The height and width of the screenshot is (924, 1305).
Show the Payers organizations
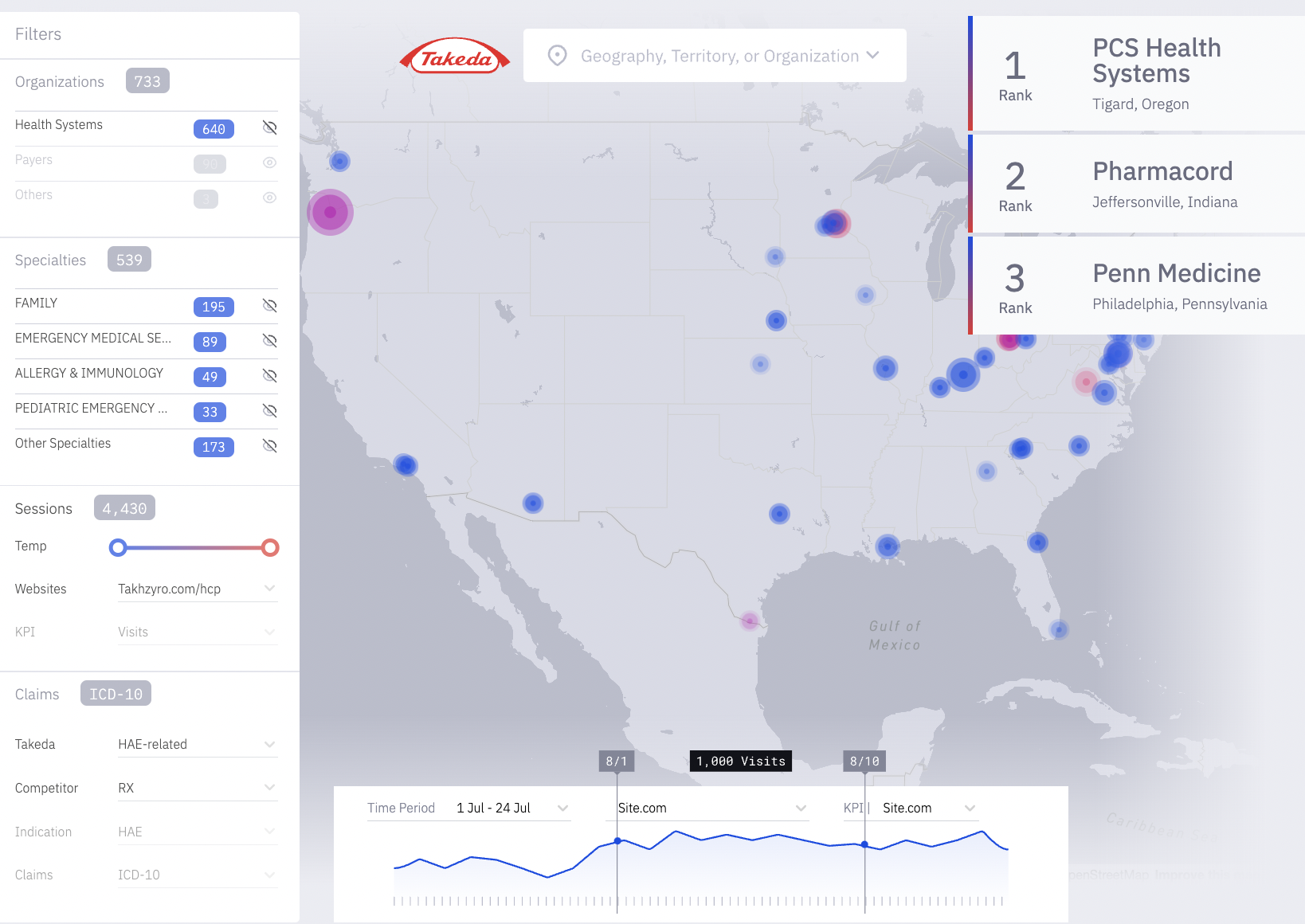(x=270, y=162)
